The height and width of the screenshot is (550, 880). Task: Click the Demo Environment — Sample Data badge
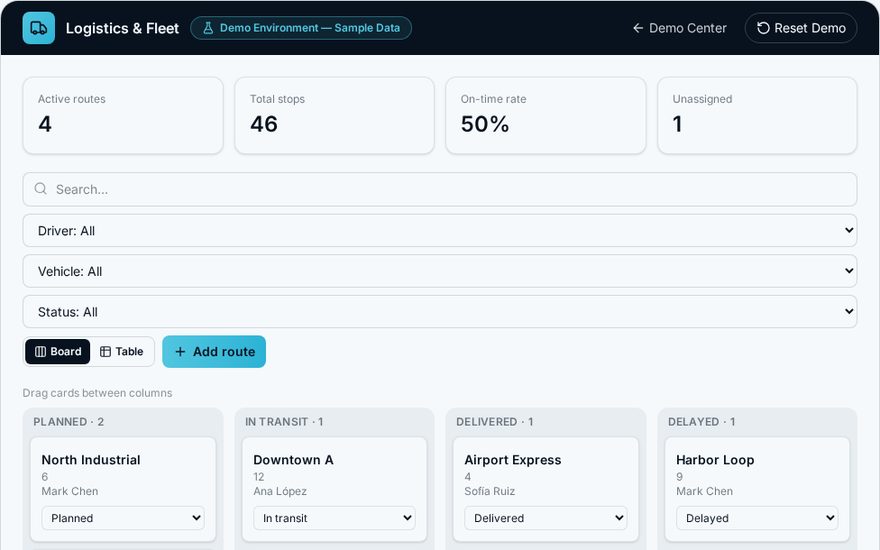click(x=301, y=28)
